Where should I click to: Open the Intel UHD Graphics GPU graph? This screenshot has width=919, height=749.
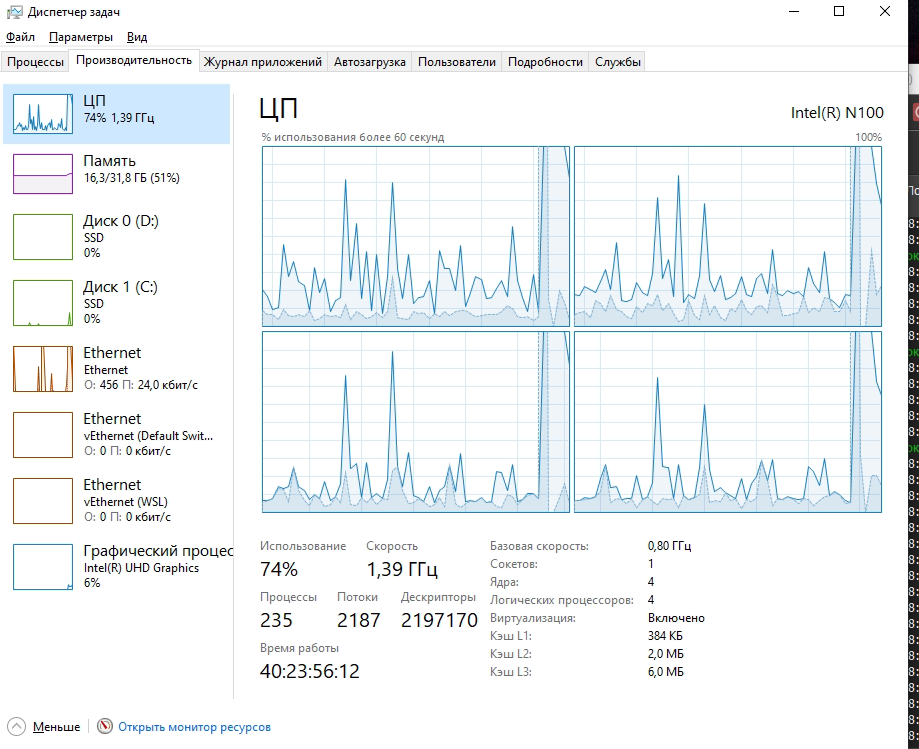pyautogui.click(x=43, y=566)
